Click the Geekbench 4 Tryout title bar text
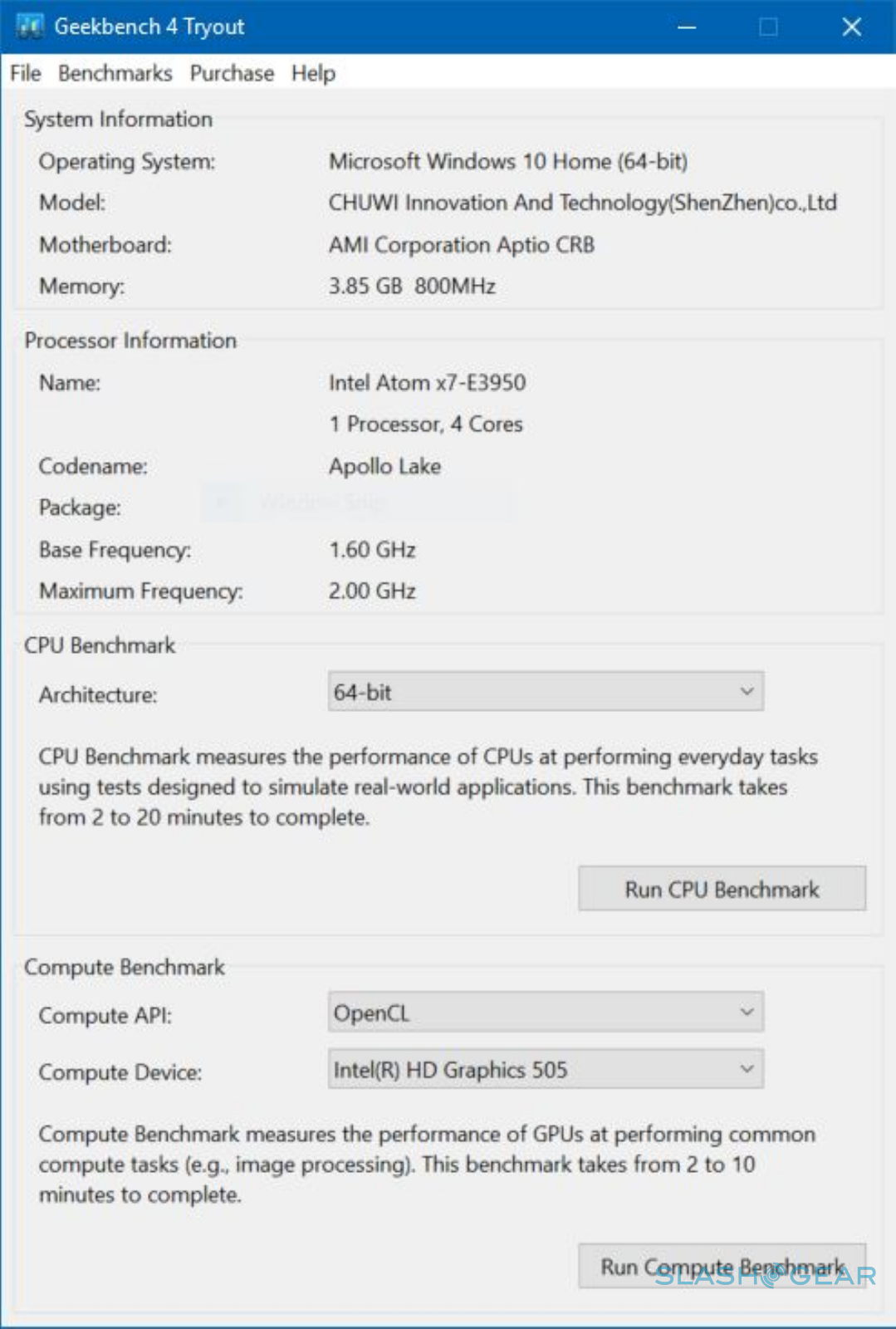The height and width of the screenshot is (1329, 896). point(149,27)
